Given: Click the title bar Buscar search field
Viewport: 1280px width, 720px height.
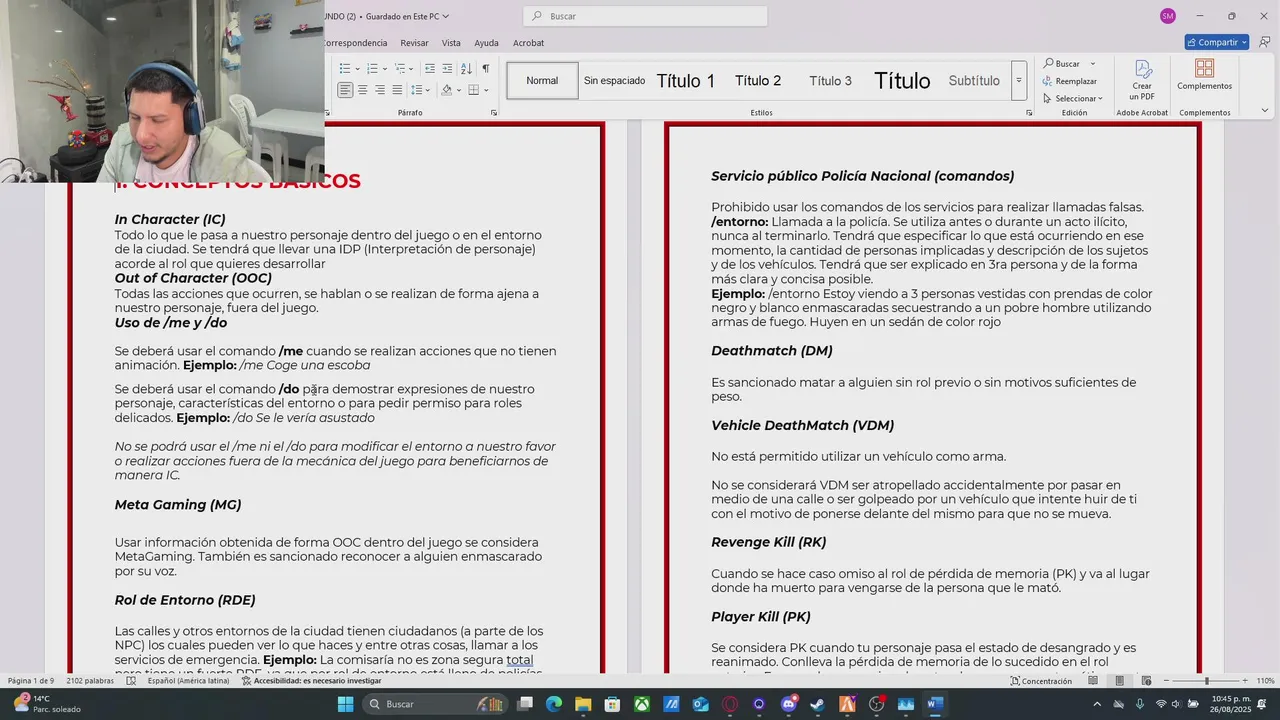Looking at the screenshot, I should pos(645,16).
